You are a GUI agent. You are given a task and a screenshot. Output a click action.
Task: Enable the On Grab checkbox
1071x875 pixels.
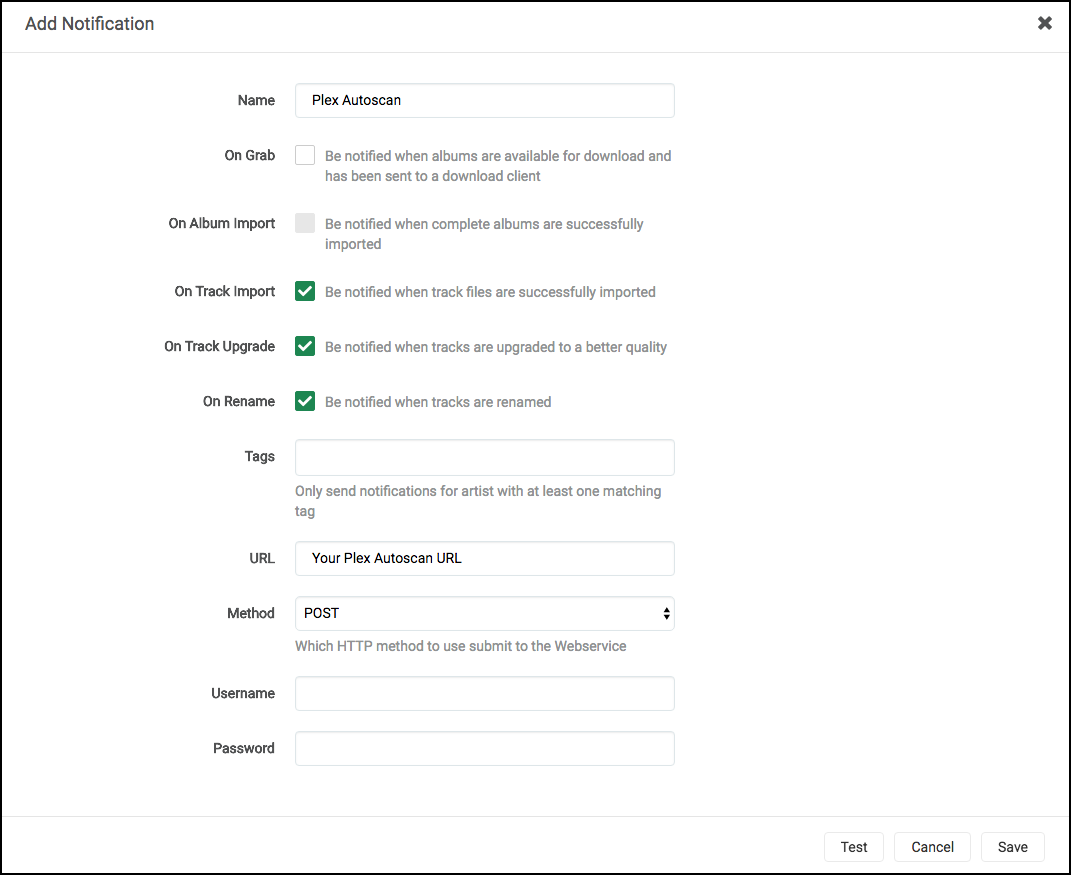coord(305,155)
